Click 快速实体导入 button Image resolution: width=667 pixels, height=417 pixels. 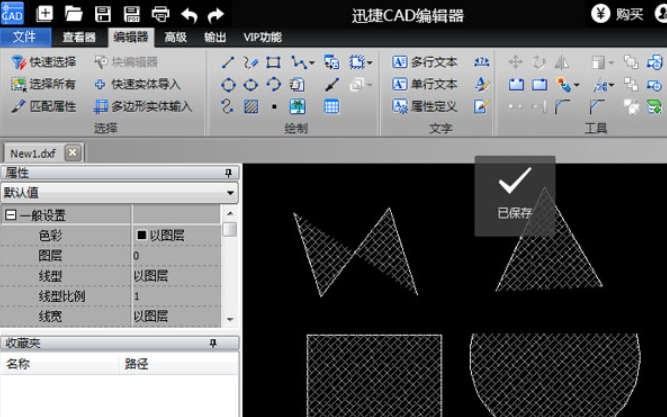[x=138, y=84]
